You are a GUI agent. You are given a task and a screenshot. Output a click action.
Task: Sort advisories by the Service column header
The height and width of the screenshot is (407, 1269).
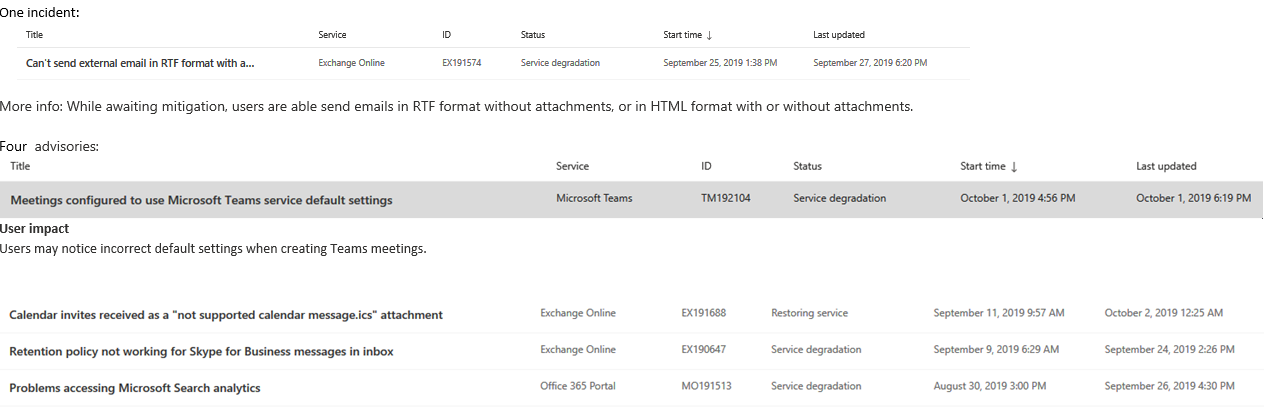(572, 166)
